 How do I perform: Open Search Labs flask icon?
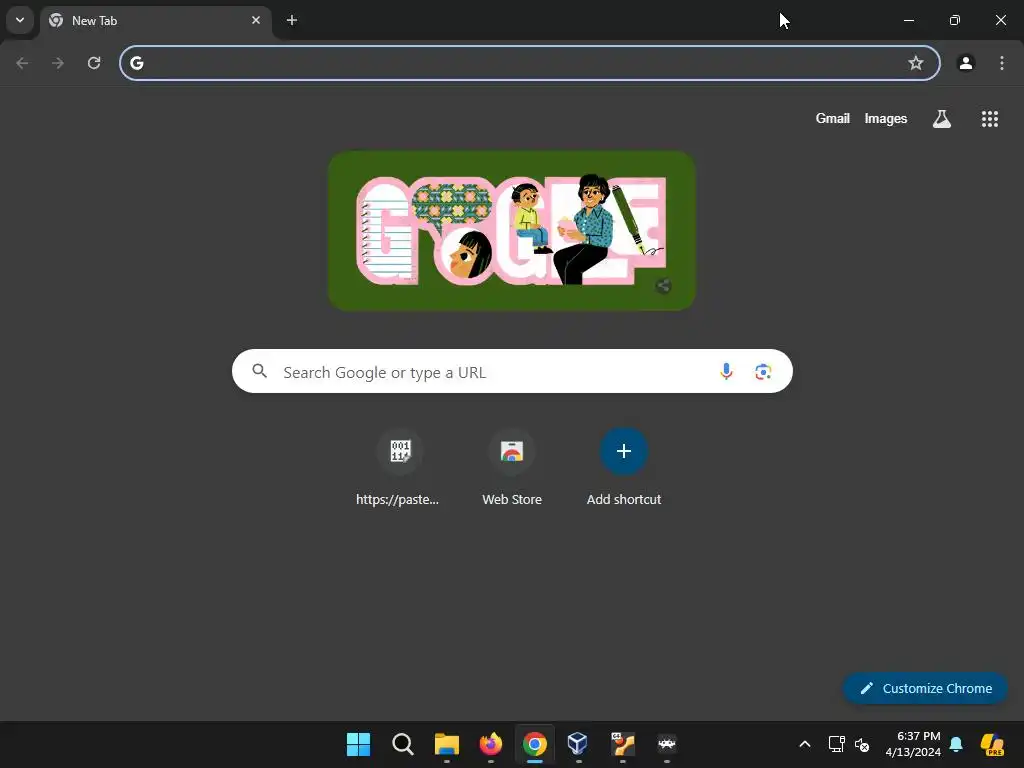pos(942,119)
